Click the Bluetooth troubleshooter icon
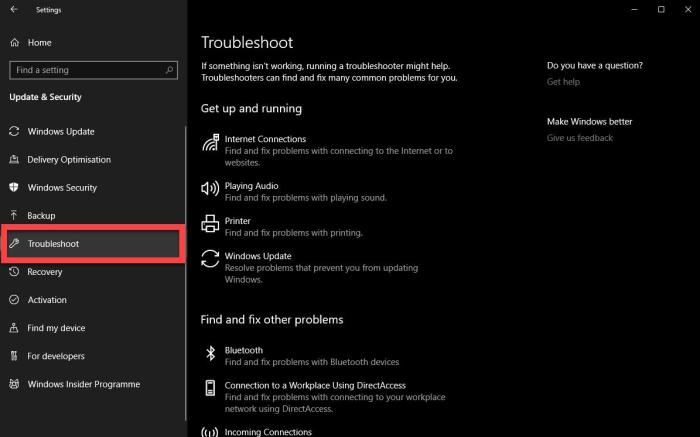This screenshot has height=437, width=700. [x=210, y=353]
